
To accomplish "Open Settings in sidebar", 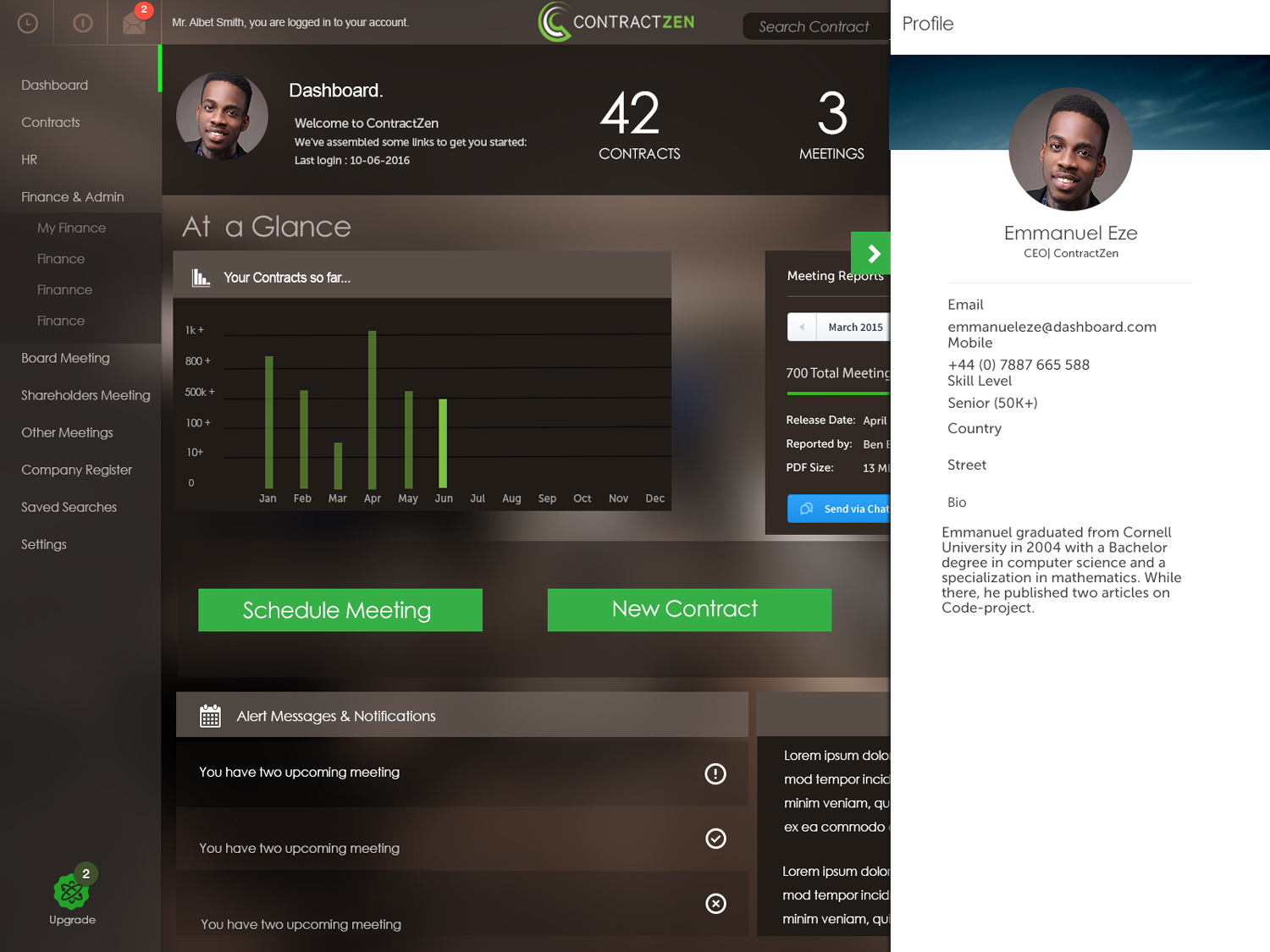I will tap(44, 544).
